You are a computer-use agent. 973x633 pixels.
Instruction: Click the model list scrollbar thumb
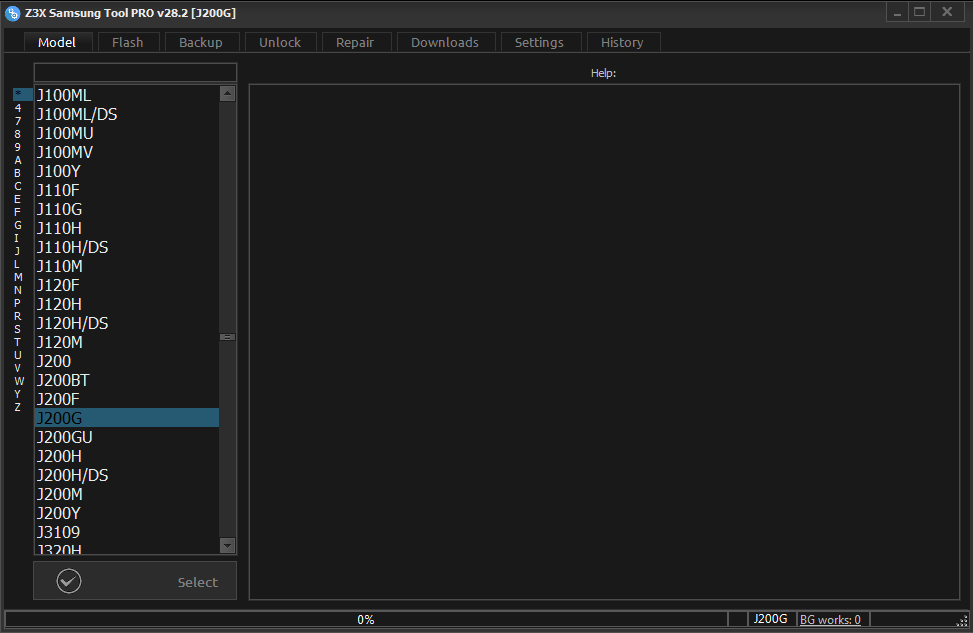tap(228, 337)
